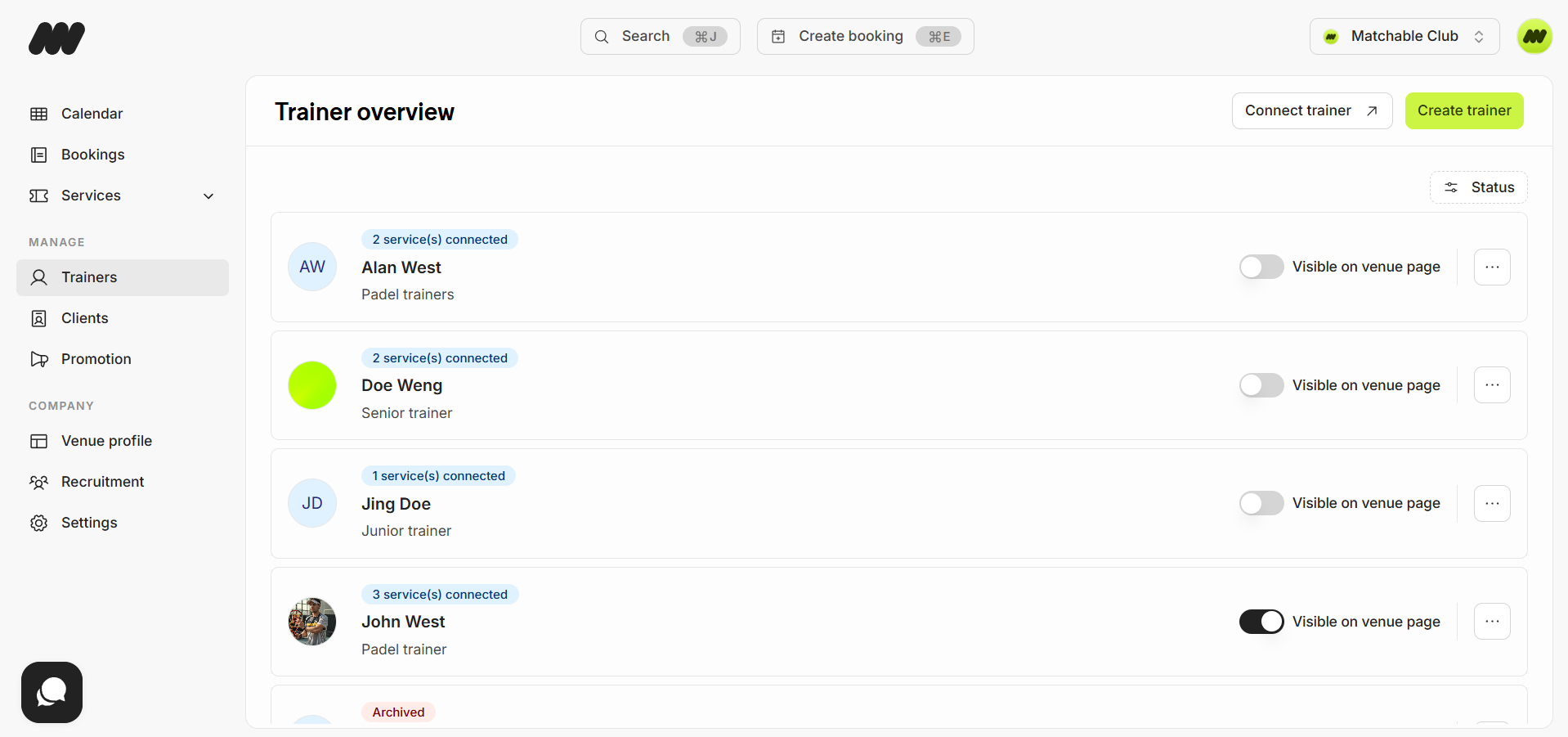Click the '1 service(s) connected' badge
The height and width of the screenshot is (737, 1568).
point(438,476)
